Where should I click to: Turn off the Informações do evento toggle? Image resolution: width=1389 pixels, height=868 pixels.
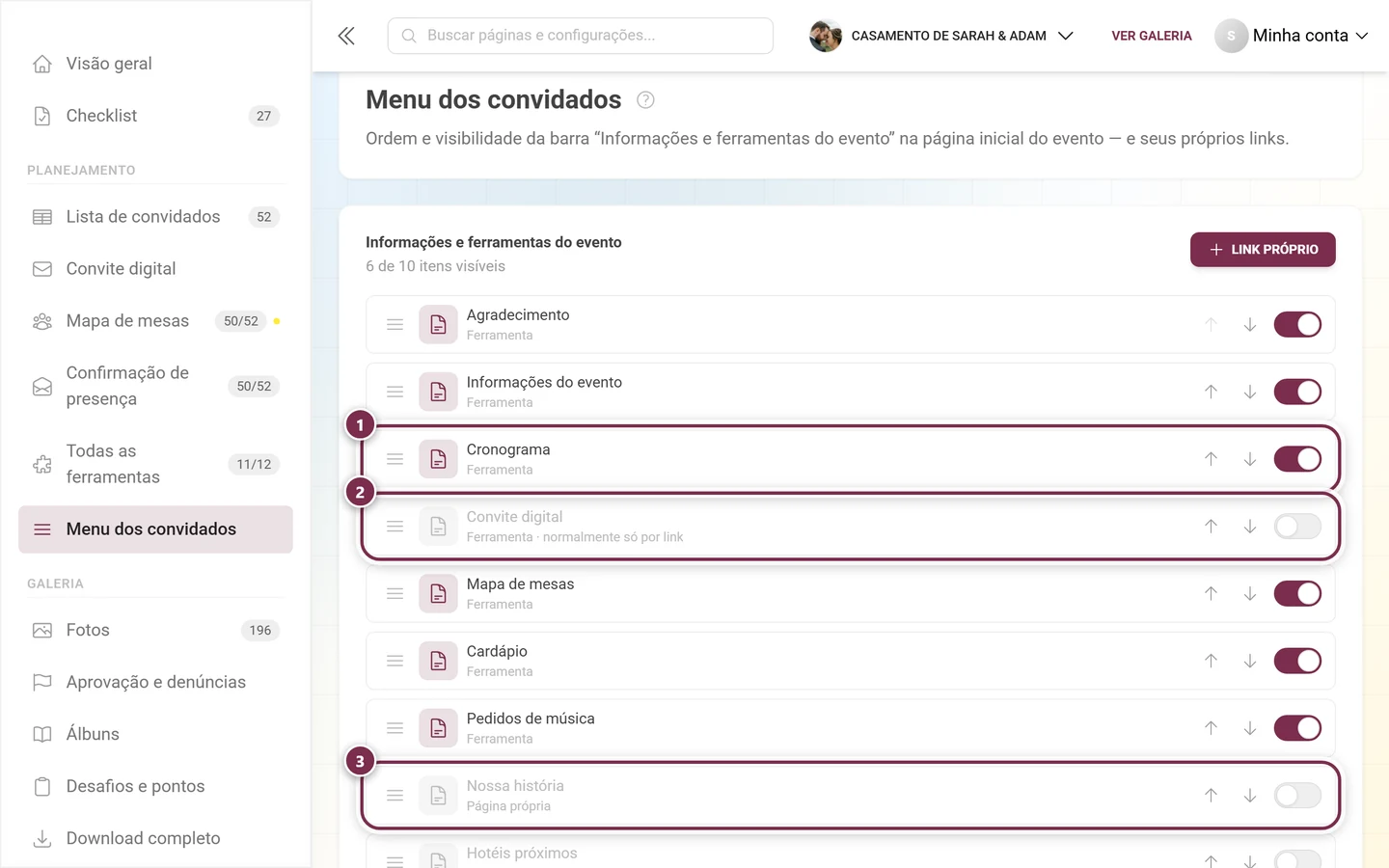(1297, 393)
